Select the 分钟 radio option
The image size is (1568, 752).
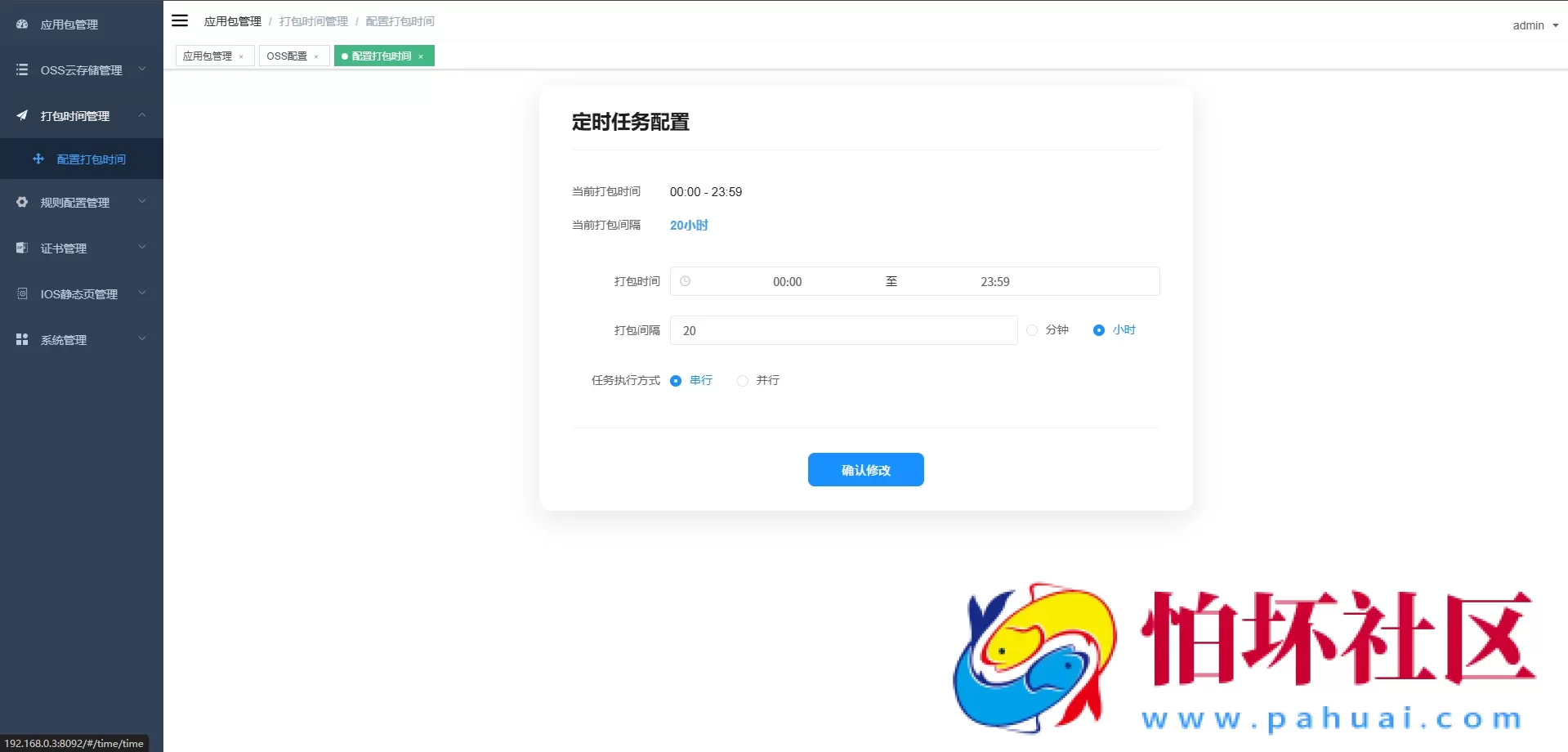click(x=1031, y=329)
